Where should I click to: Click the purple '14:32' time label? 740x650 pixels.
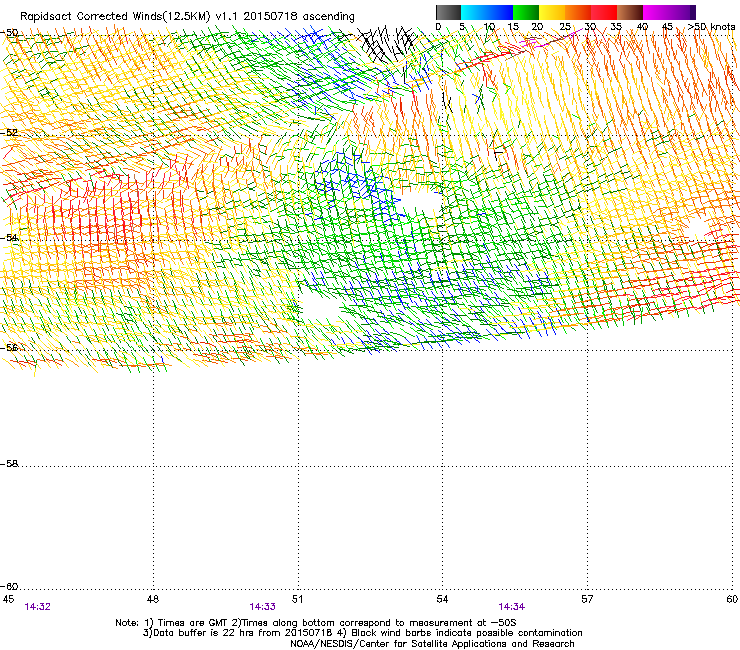click(37, 607)
